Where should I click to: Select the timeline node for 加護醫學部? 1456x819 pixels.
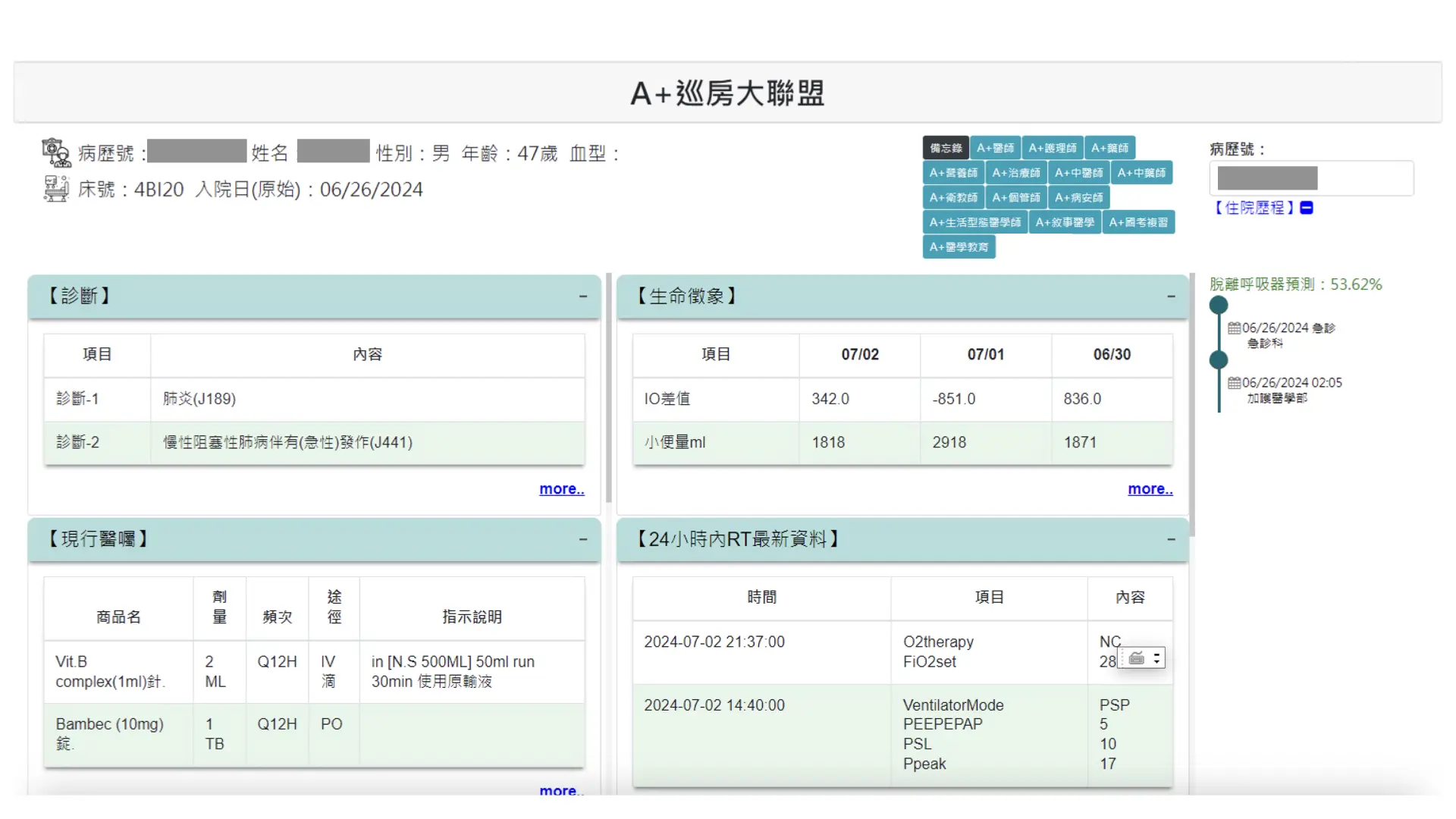1219,360
